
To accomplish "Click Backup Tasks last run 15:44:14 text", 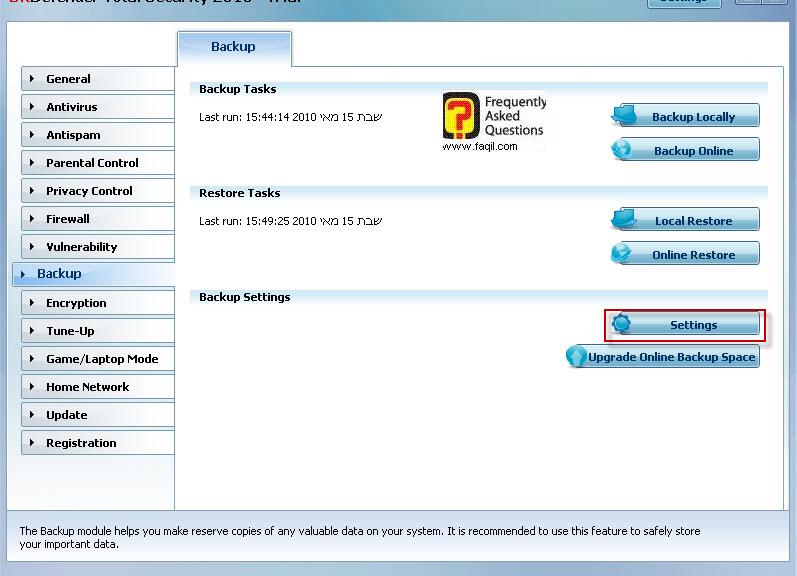I will click(x=290, y=117).
